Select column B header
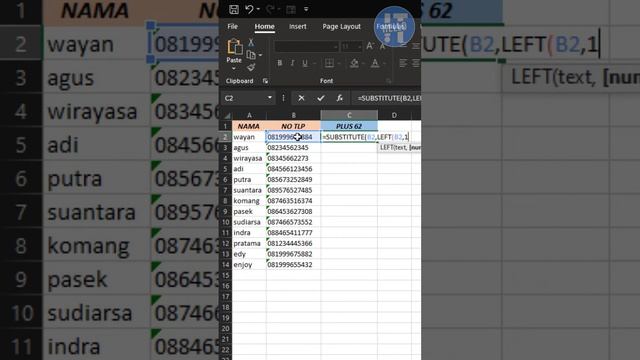640x360 pixels. tap(293, 116)
